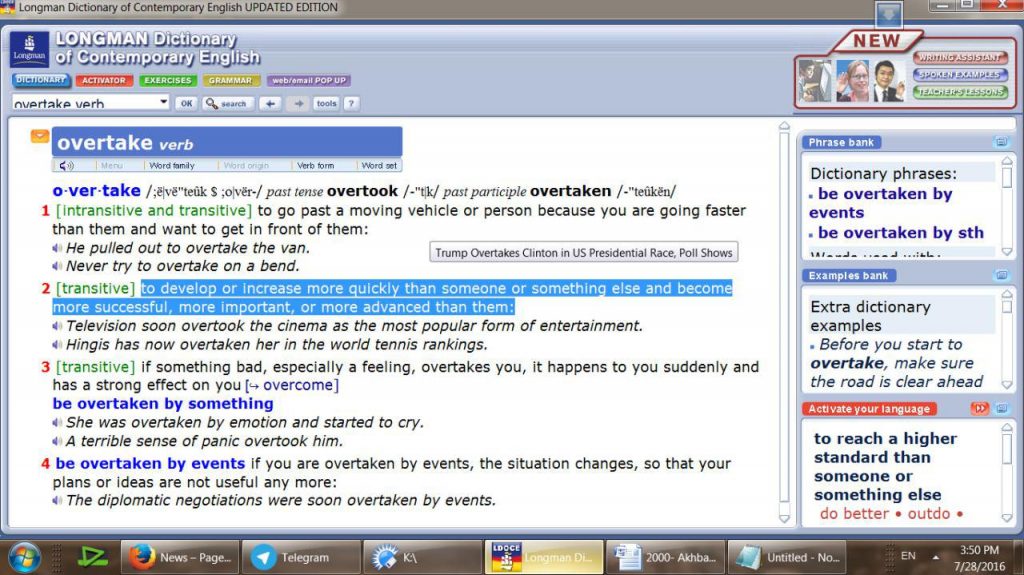Expand the Phrase bank panel icon

pyautogui.click(x=1001, y=142)
